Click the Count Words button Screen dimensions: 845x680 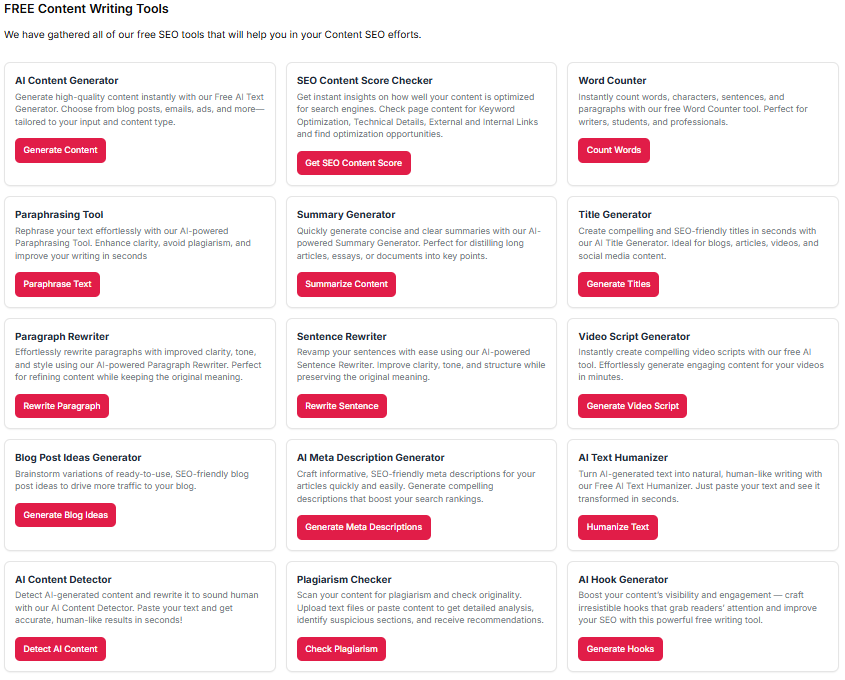[x=614, y=150]
